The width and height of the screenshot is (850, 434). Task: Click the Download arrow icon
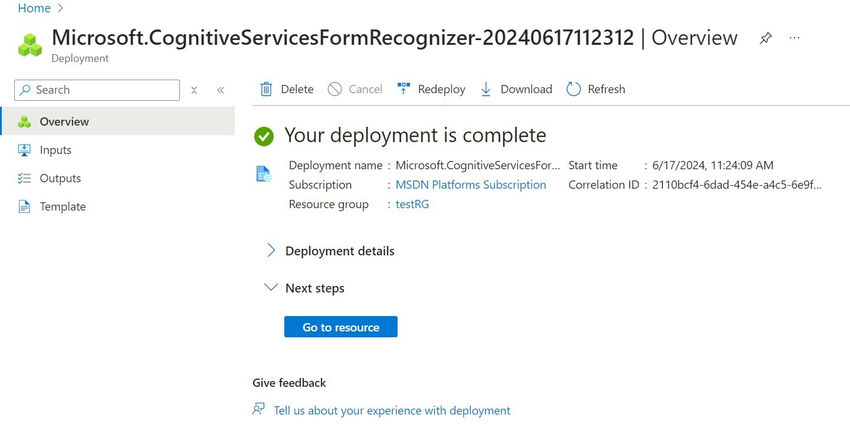[486, 89]
